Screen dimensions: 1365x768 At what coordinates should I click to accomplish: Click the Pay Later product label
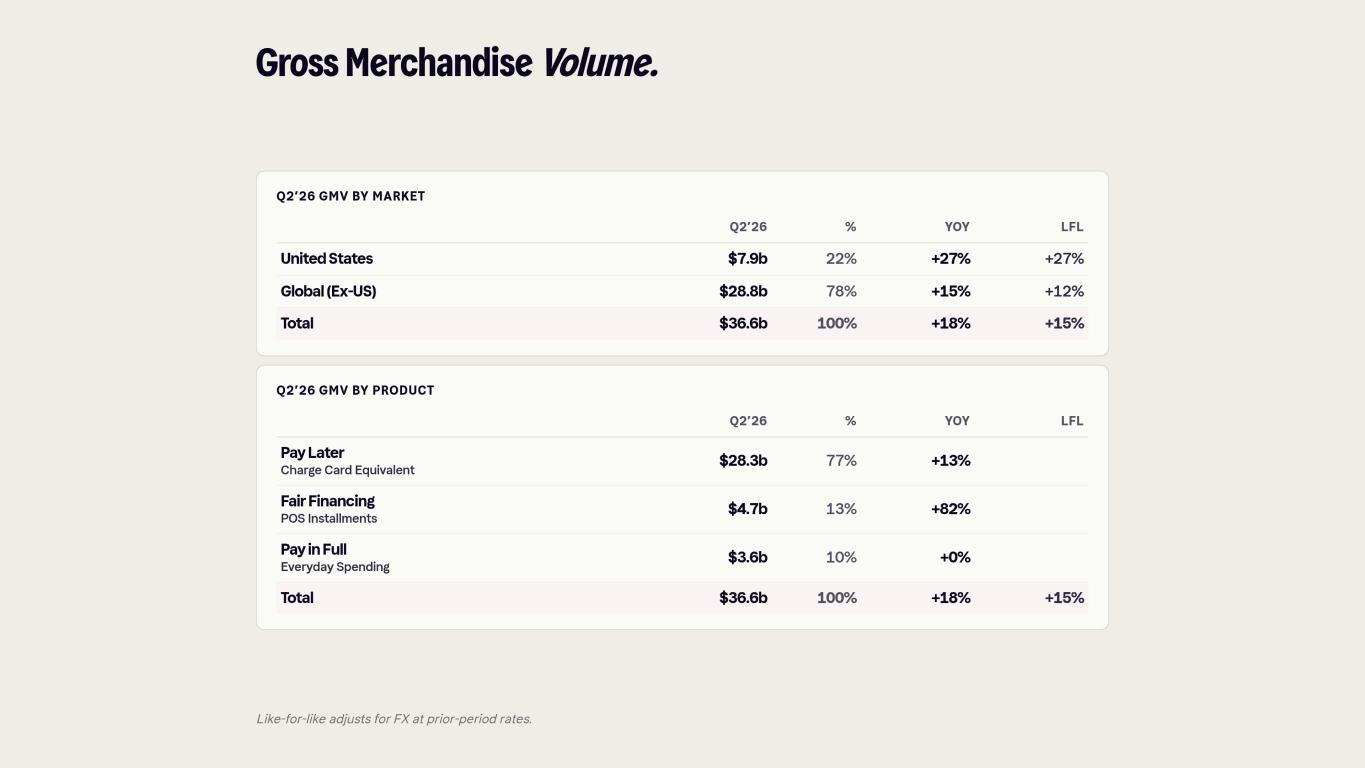click(x=312, y=453)
